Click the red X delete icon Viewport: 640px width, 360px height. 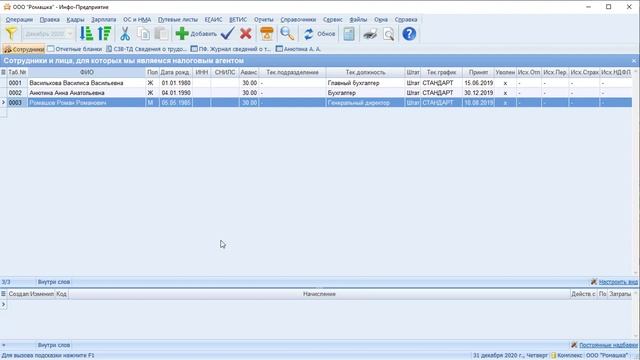[246, 33]
